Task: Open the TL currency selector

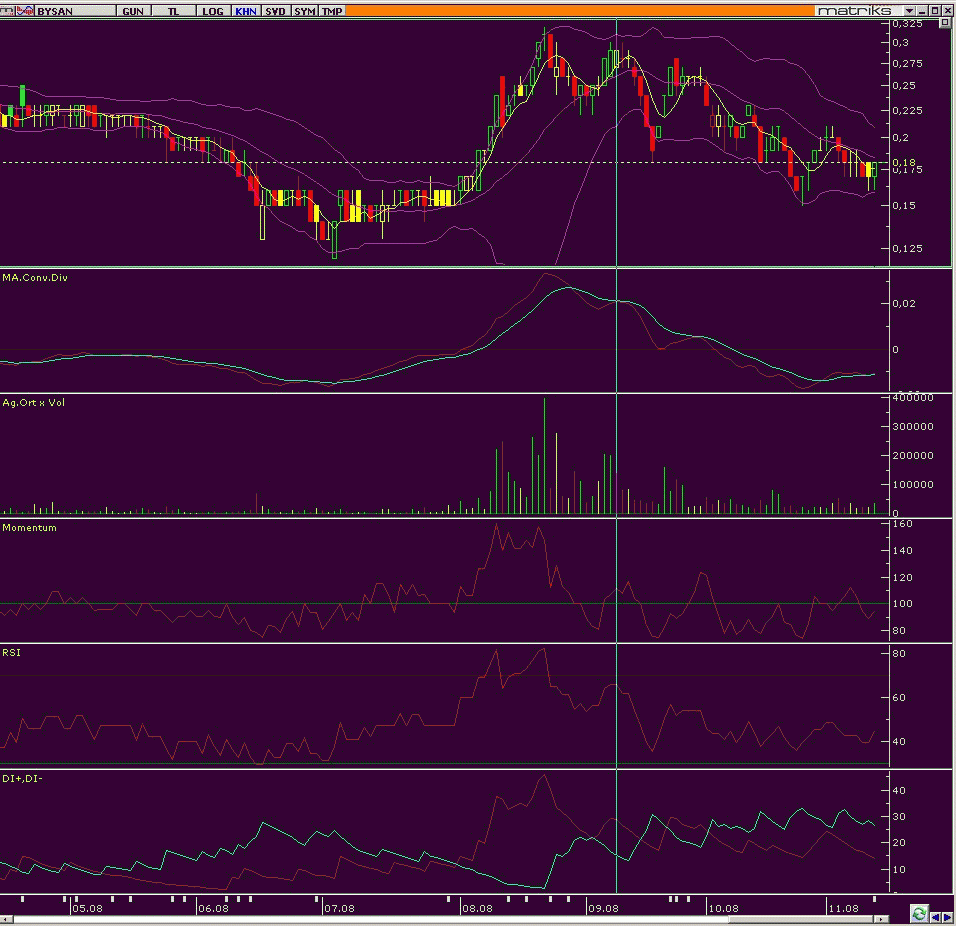Action: click(174, 11)
